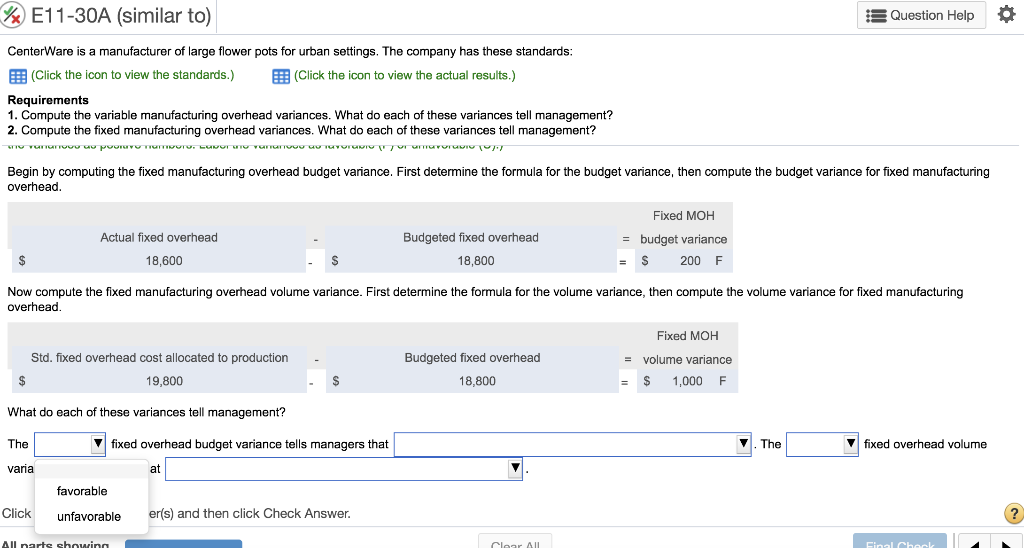Go to the previous question arrow

point(975,544)
